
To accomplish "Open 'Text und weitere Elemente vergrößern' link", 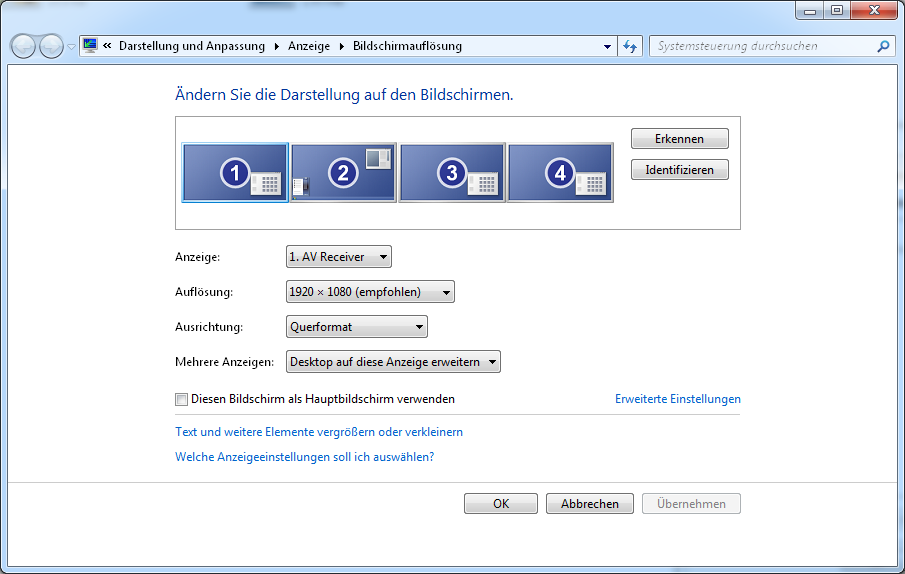I will click(319, 432).
